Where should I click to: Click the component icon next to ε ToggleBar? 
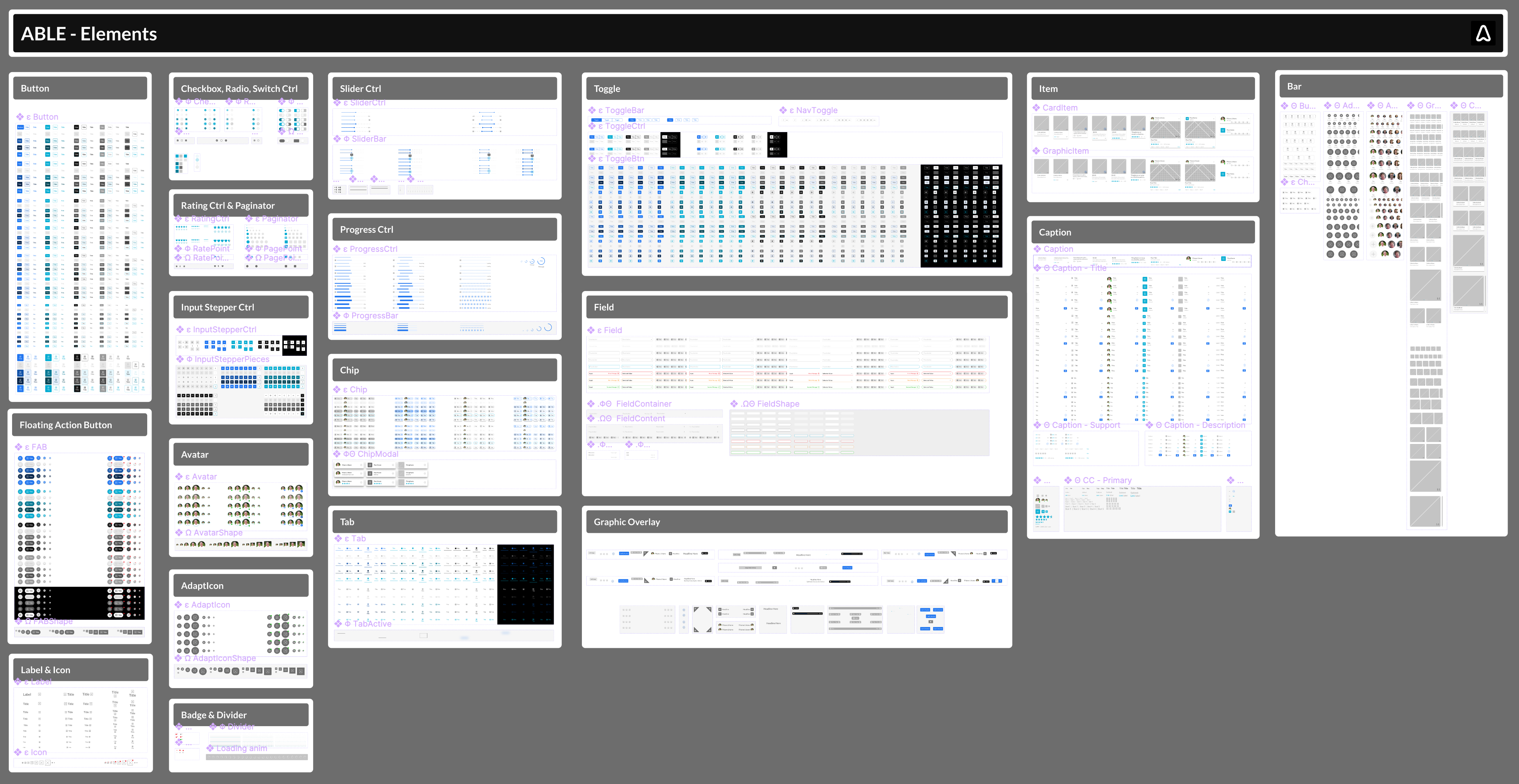(x=592, y=110)
